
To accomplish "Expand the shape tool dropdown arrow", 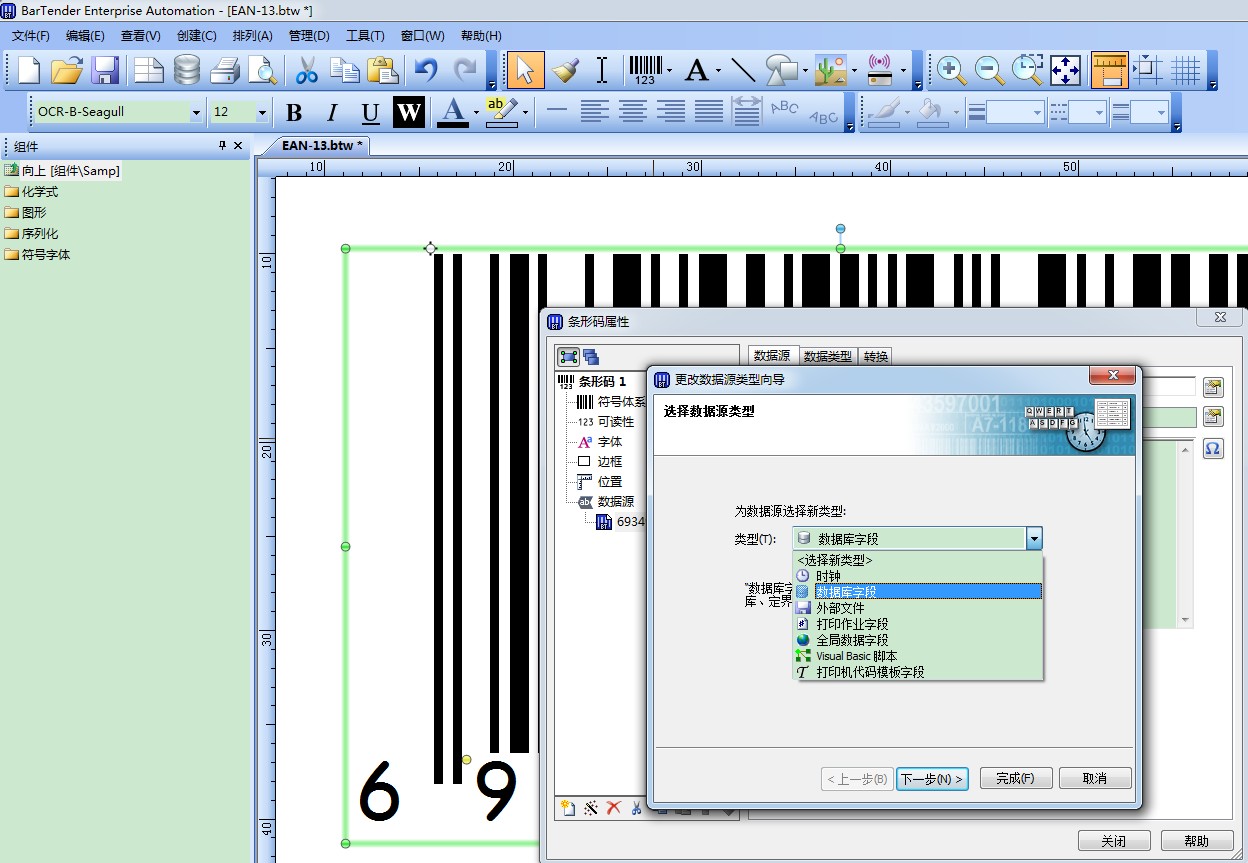I will click(x=804, y=72).
